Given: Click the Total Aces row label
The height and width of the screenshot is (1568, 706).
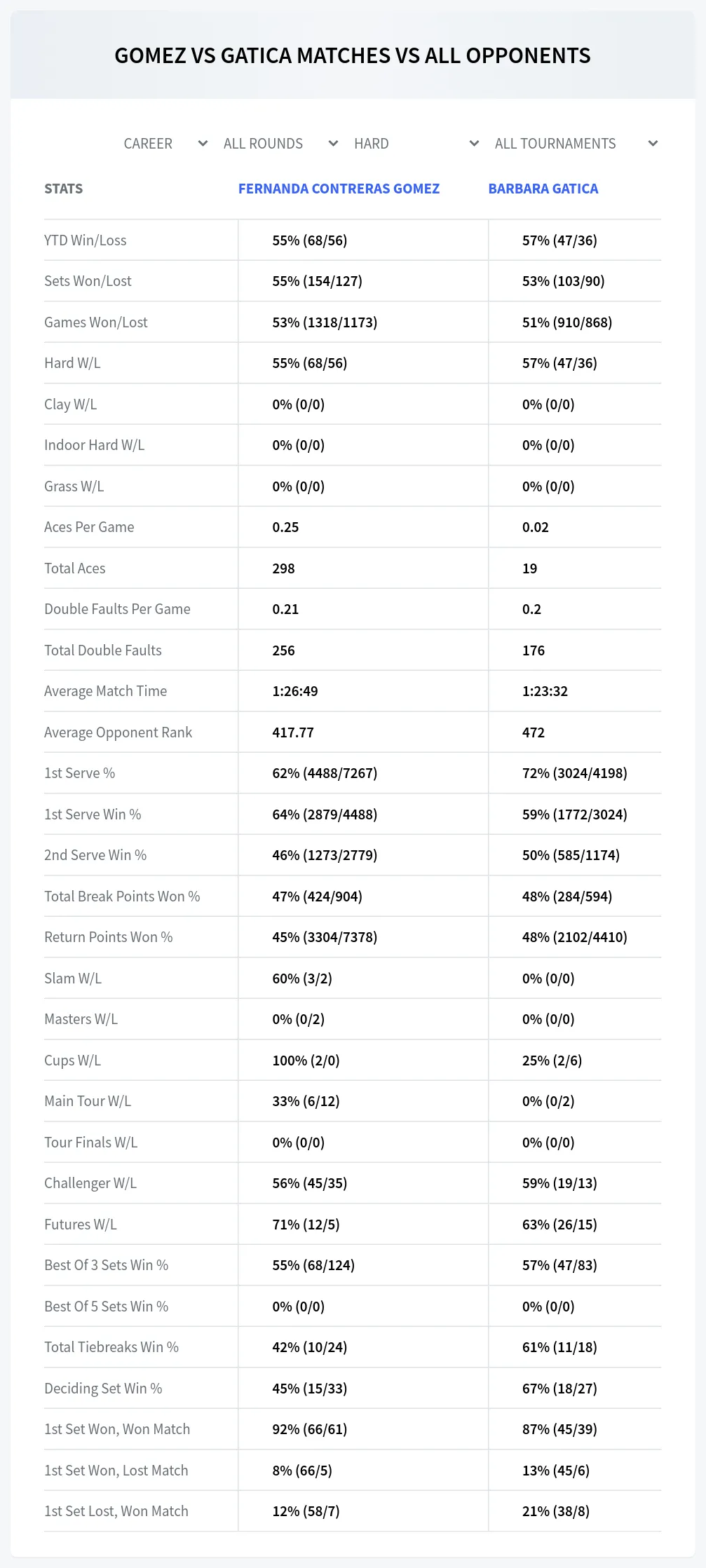Looking at the screenshot, I should (75, 568).
